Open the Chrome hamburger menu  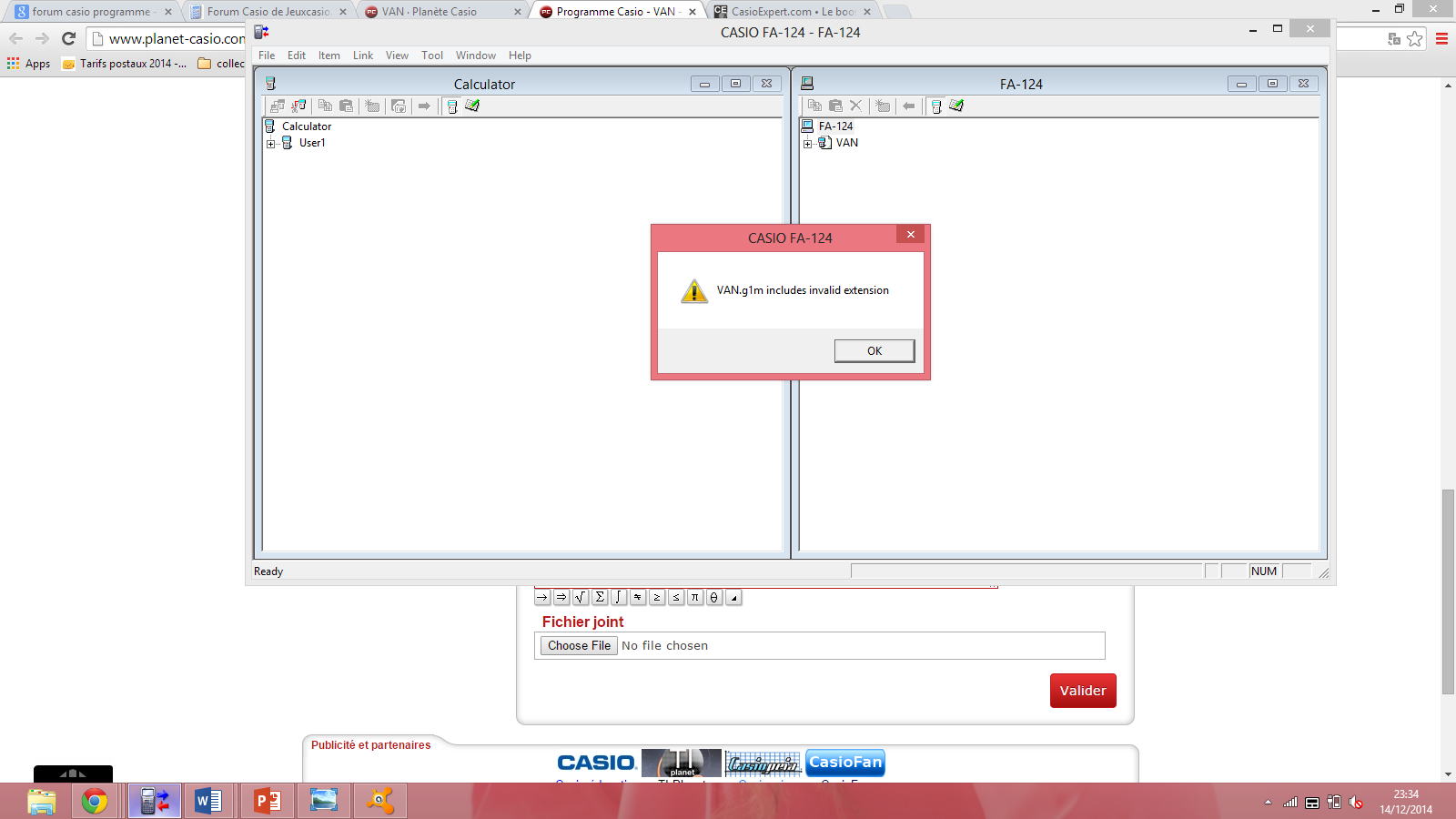pyautogui.click(x=1441, y=38)
